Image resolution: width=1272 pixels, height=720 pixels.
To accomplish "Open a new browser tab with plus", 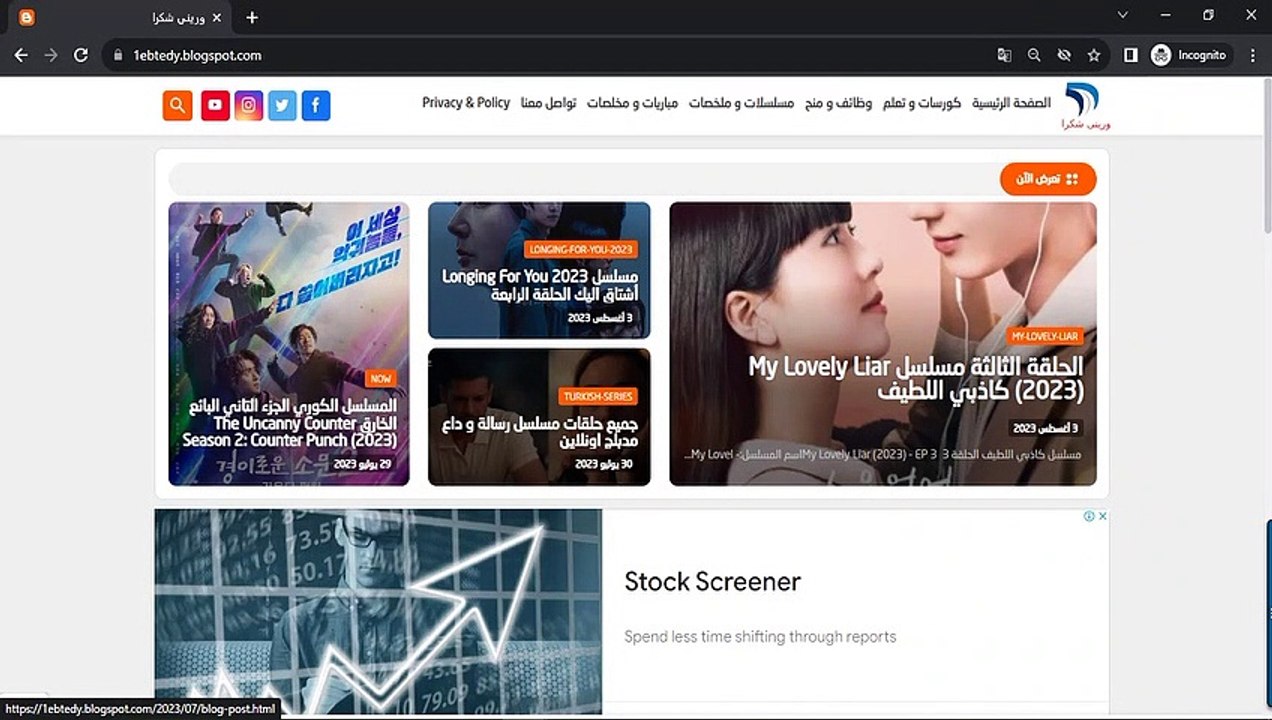I will 252,17.
